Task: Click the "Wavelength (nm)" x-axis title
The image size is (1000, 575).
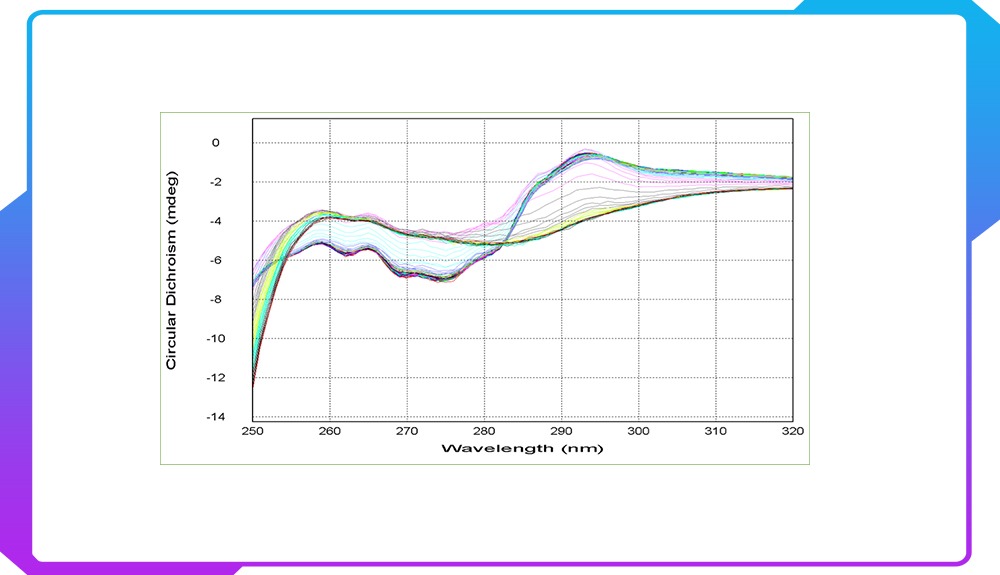Action: (x=522, y=449)
